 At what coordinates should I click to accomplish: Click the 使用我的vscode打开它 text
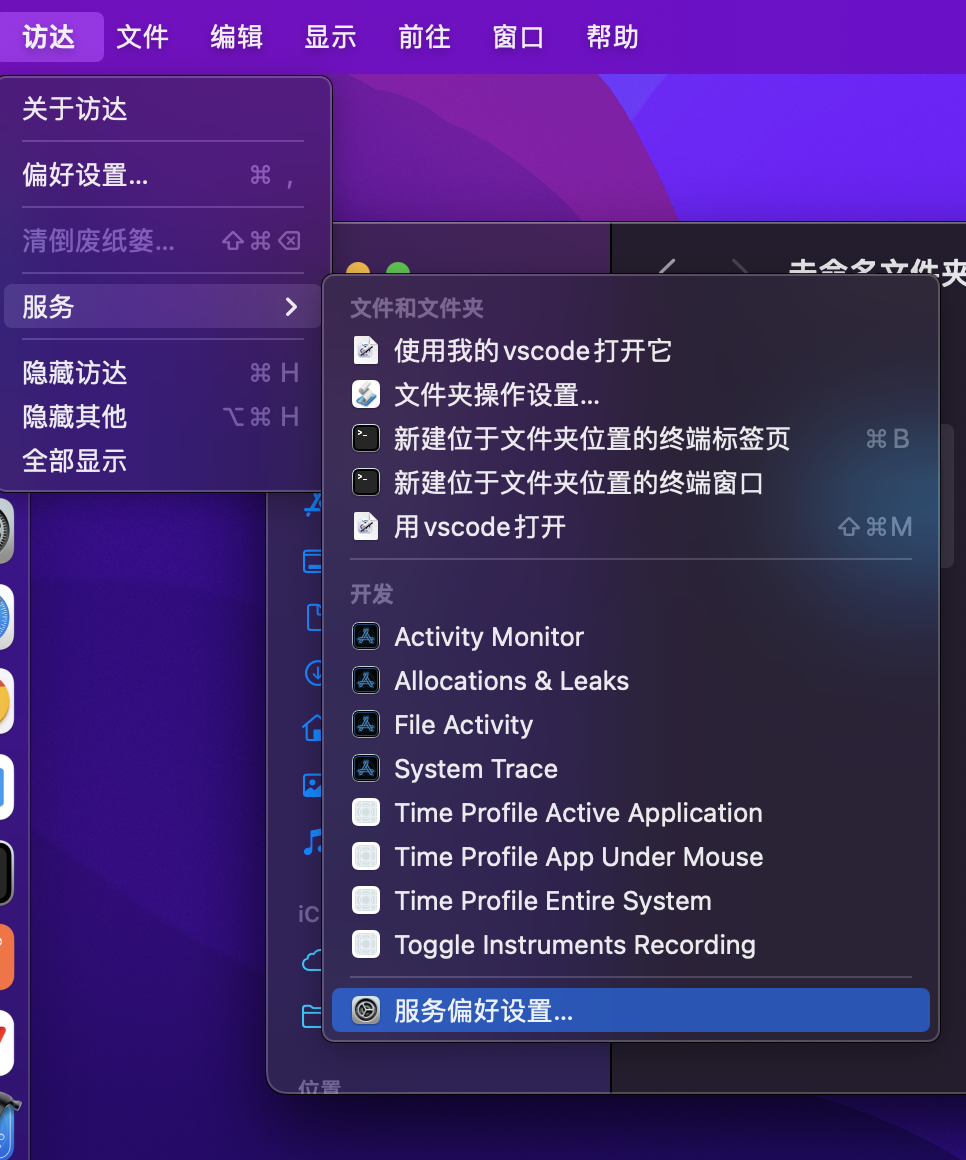click(x=533, y=351)
